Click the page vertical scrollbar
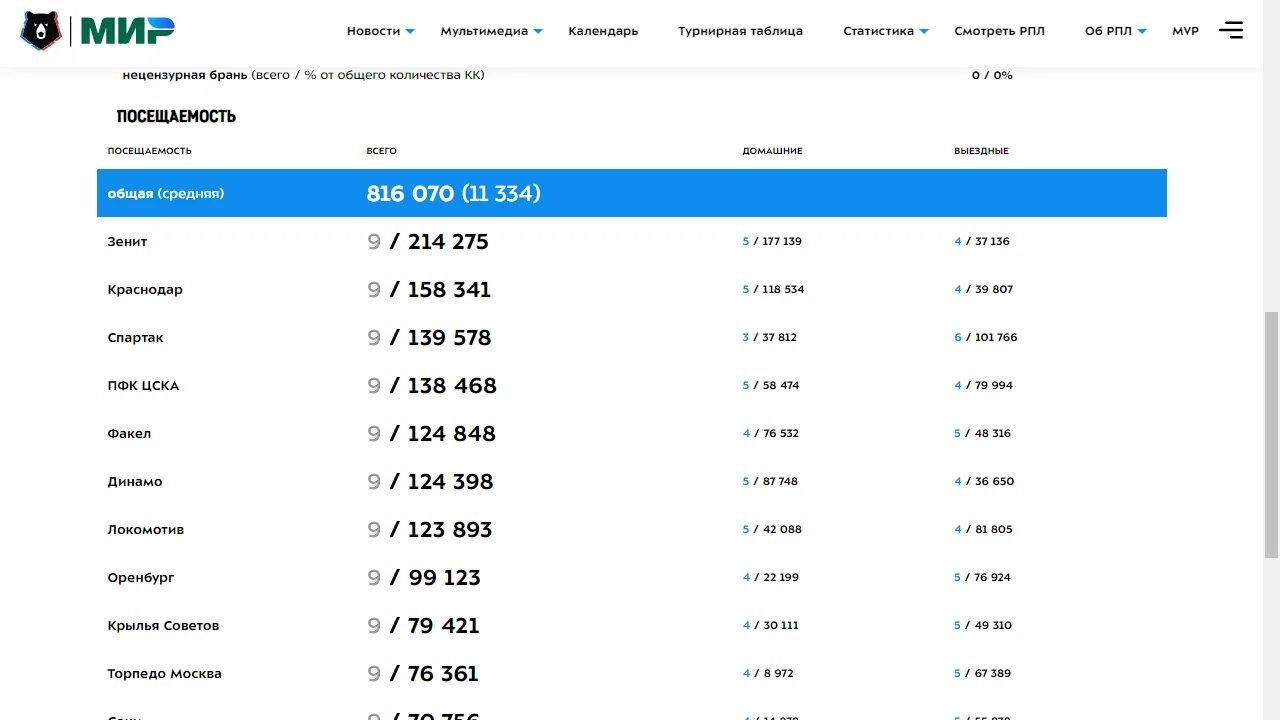The width and height of the screenshot is (1280, 720). (1271, 435)
